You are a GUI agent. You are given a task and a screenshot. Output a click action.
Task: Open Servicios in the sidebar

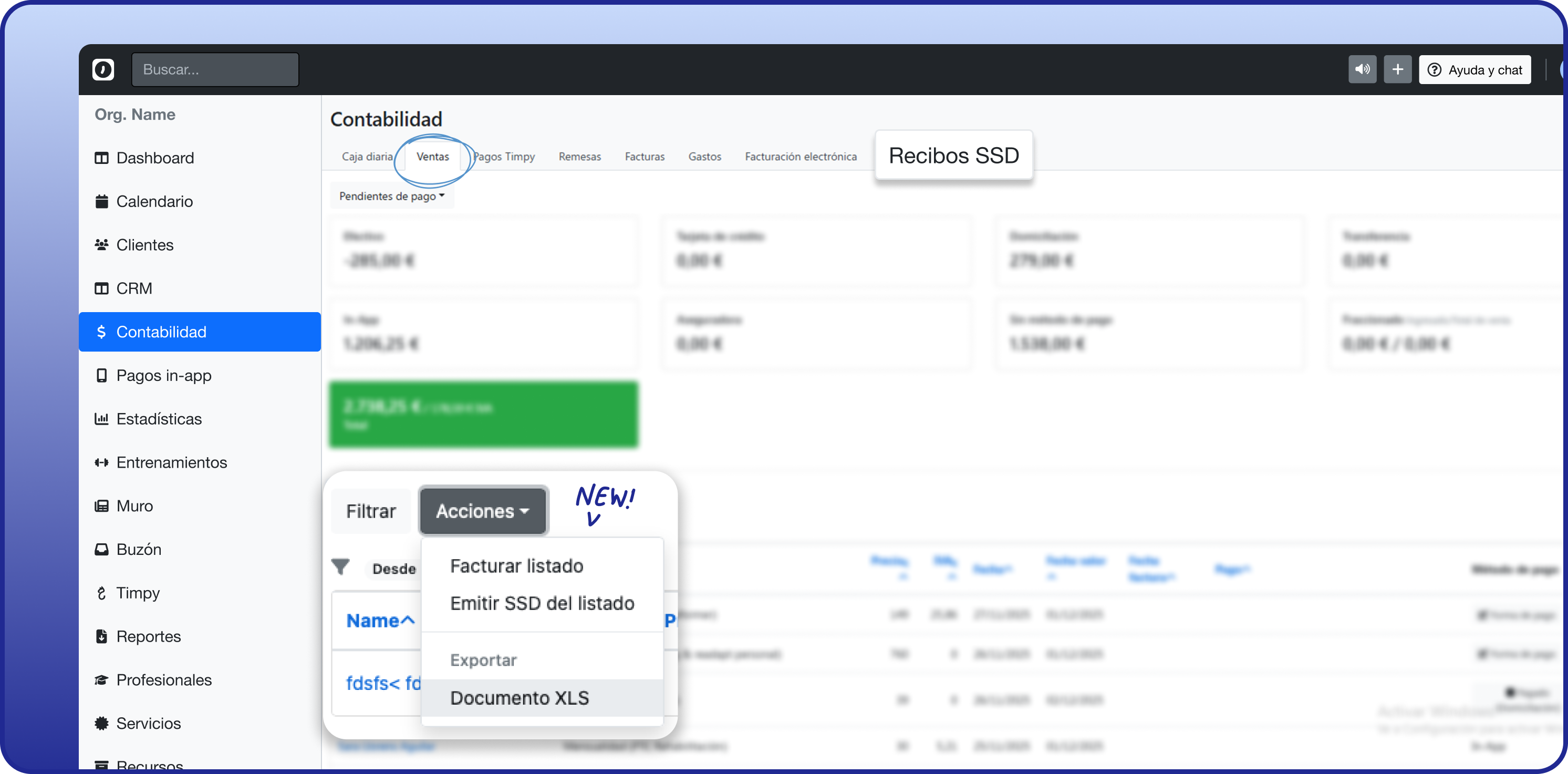tap(148, 724)
